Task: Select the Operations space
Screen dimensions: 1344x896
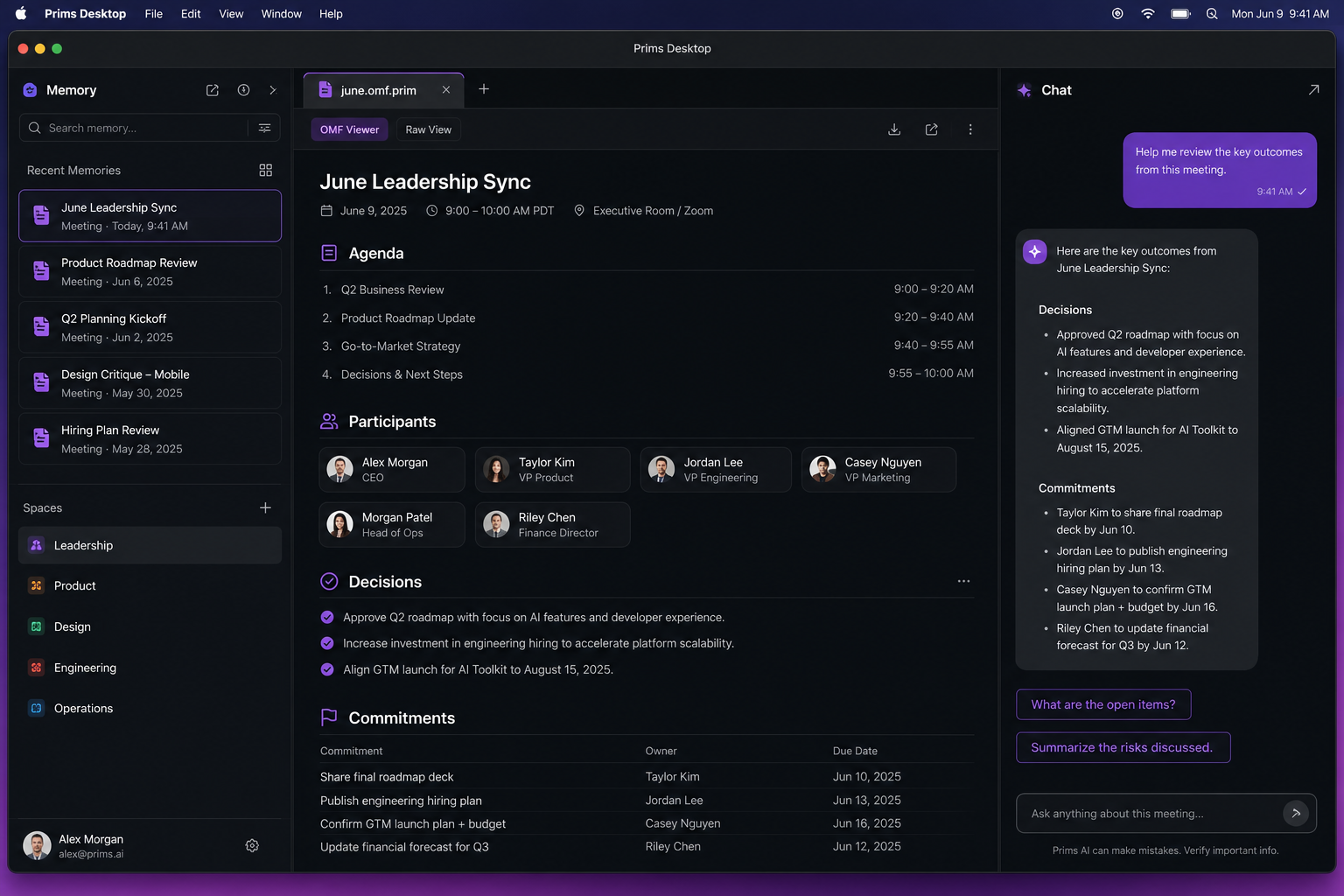Action: [150, 708]
